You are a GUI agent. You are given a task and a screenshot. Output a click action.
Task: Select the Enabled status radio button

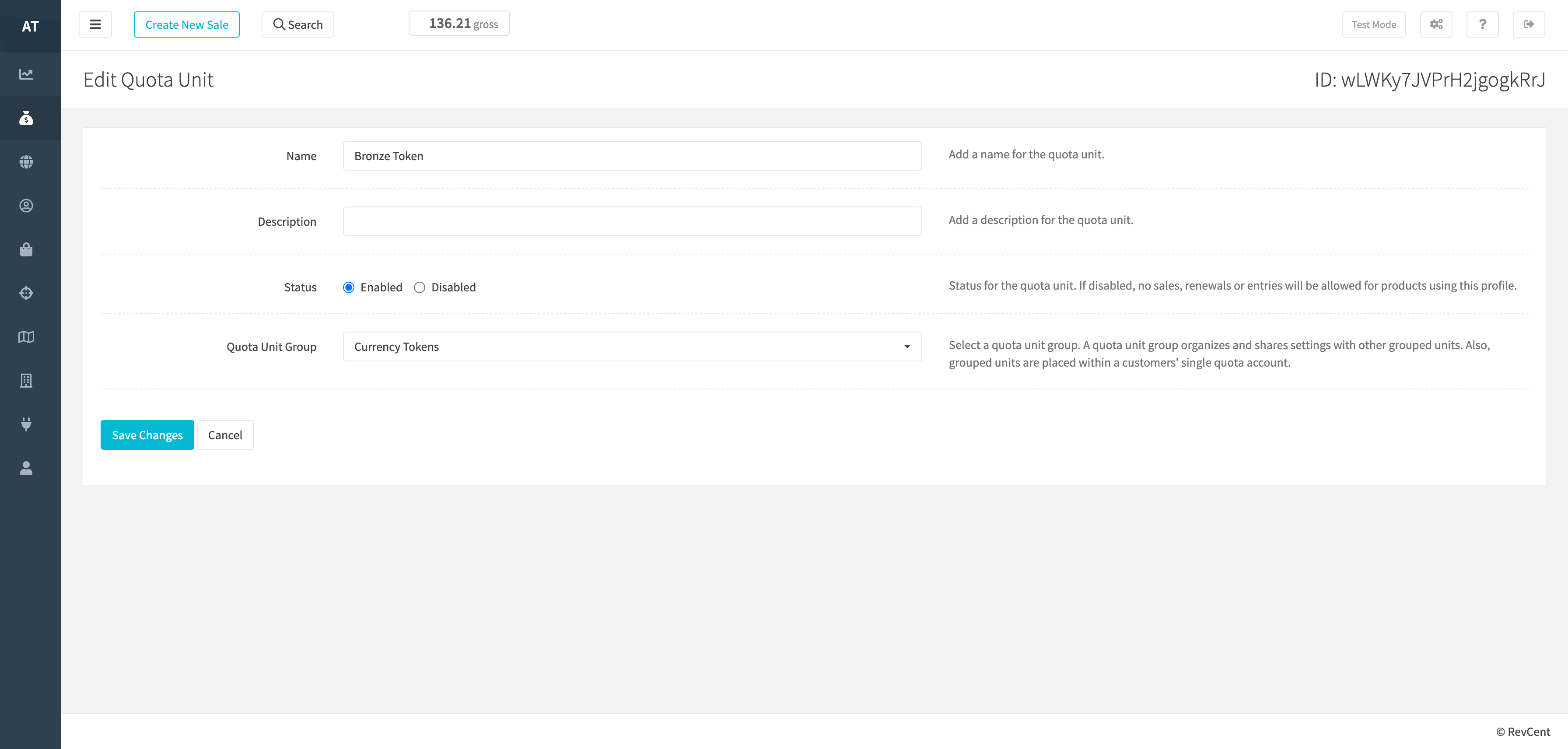(x=349, y=287)
